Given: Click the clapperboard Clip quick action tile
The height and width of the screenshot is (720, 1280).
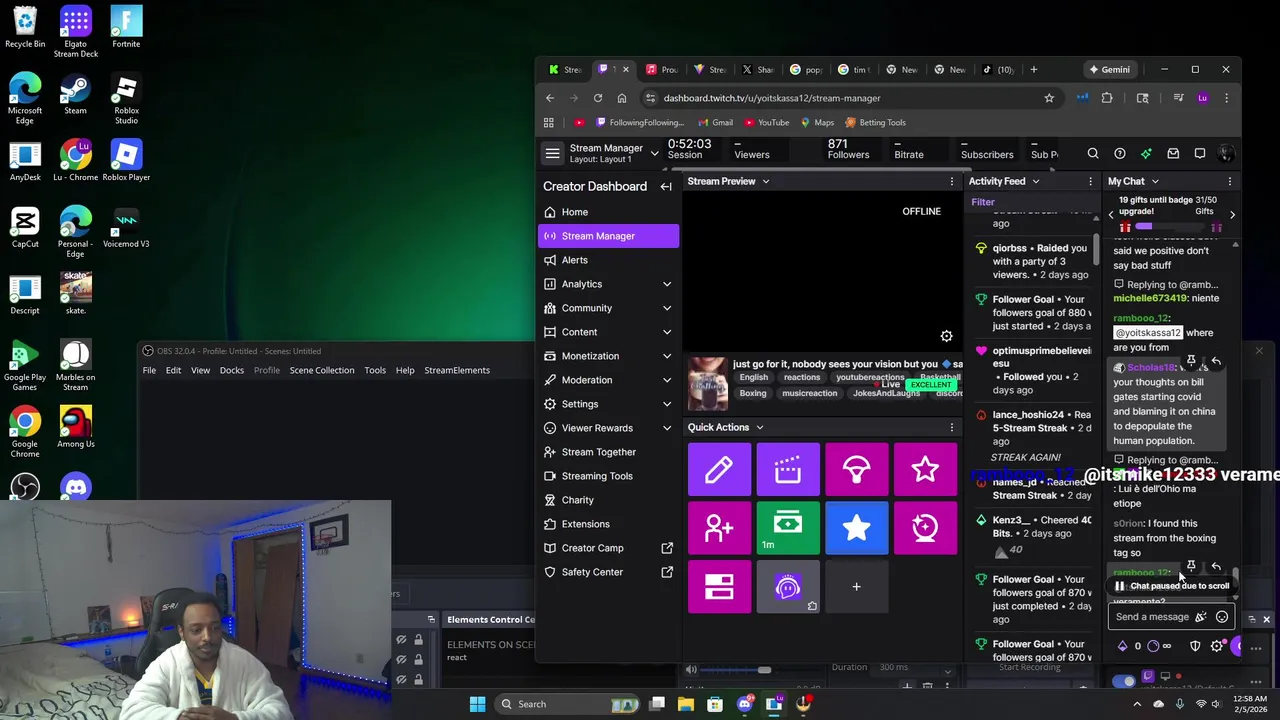Looking at the screenshot, I should click(x=788, y=469).
